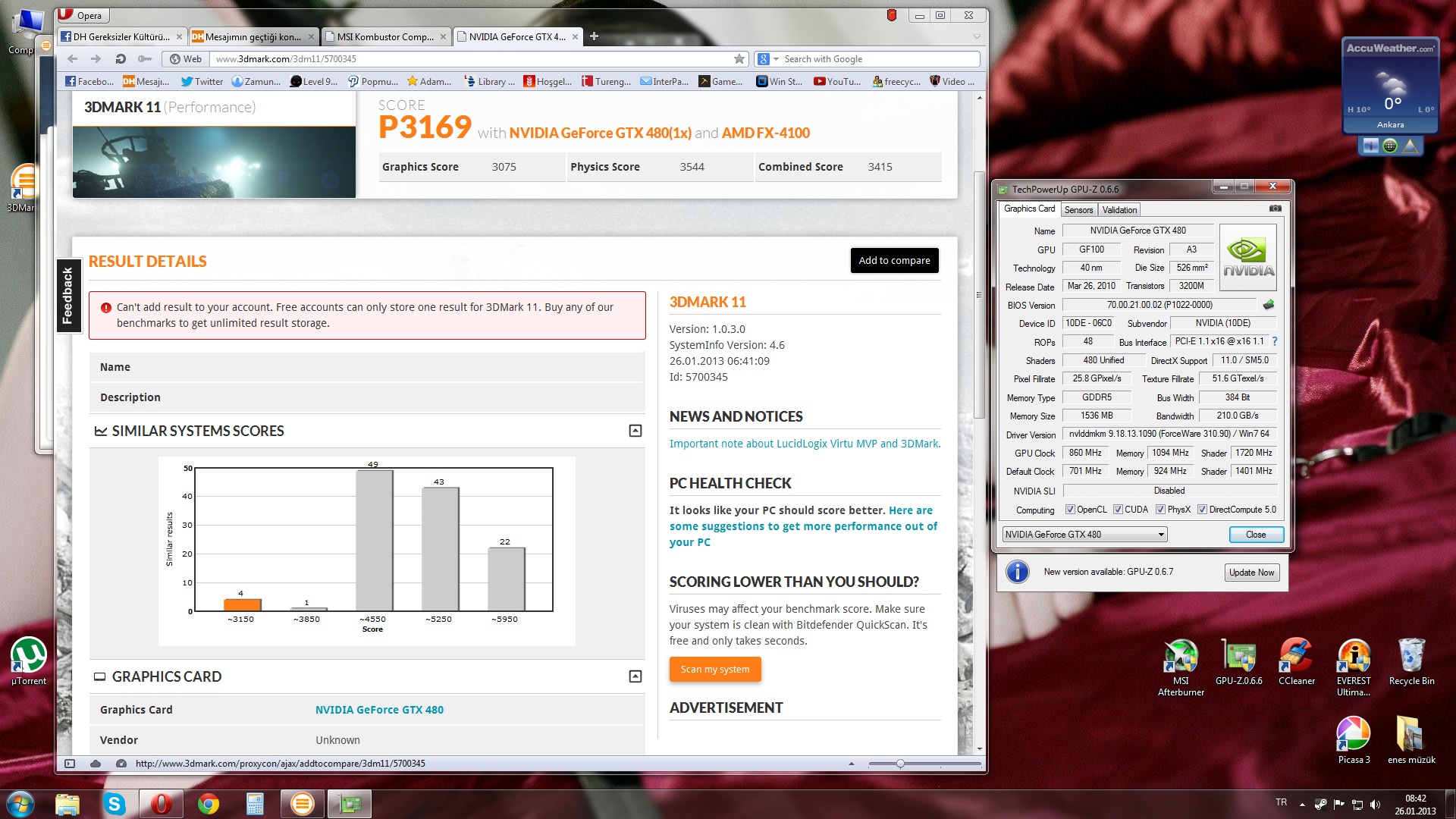This screenshot has height=819, width=1456.
Task: Toggle the OpenCL checkbox in GPU-Z
Action: click(1070, 510)
